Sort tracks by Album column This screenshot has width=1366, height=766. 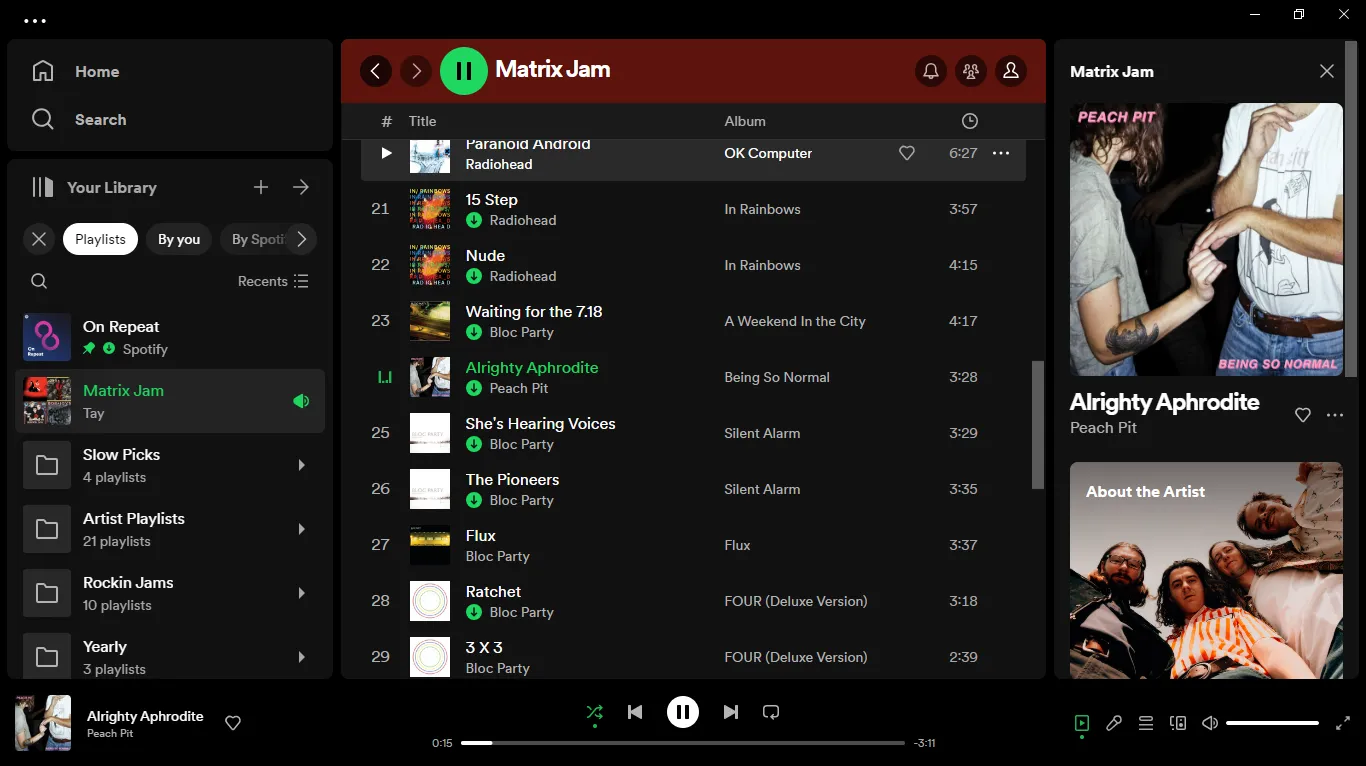click(x=745, y=121)
